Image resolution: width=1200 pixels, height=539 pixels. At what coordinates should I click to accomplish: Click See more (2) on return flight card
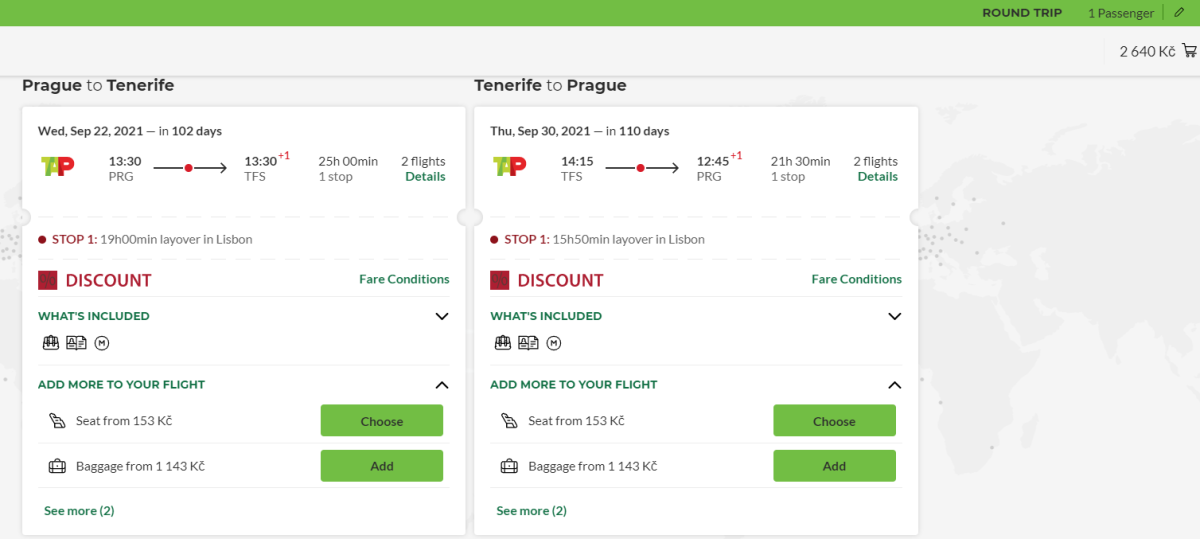click(531, 511)
